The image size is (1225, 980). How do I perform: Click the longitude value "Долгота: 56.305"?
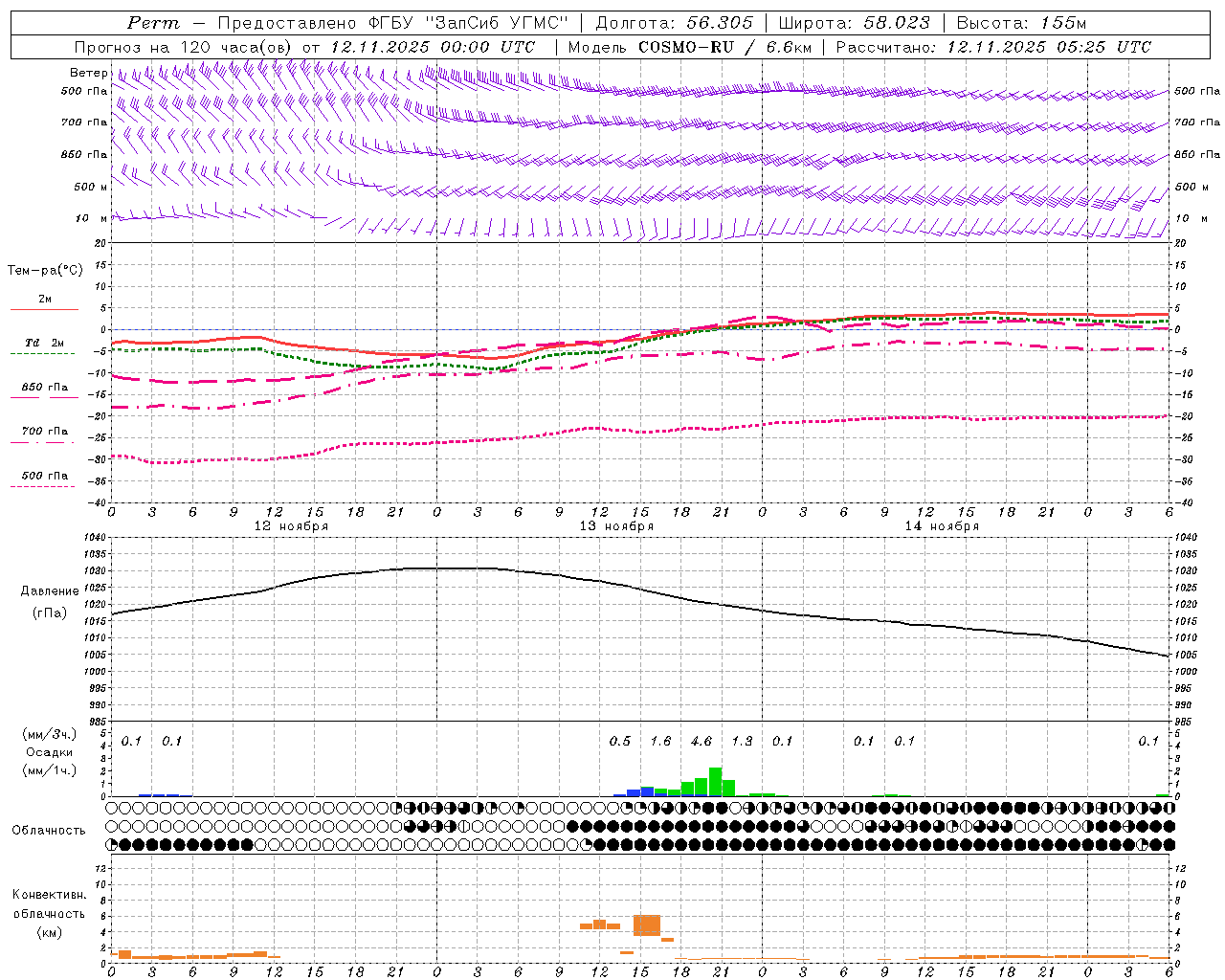point(675,23)
